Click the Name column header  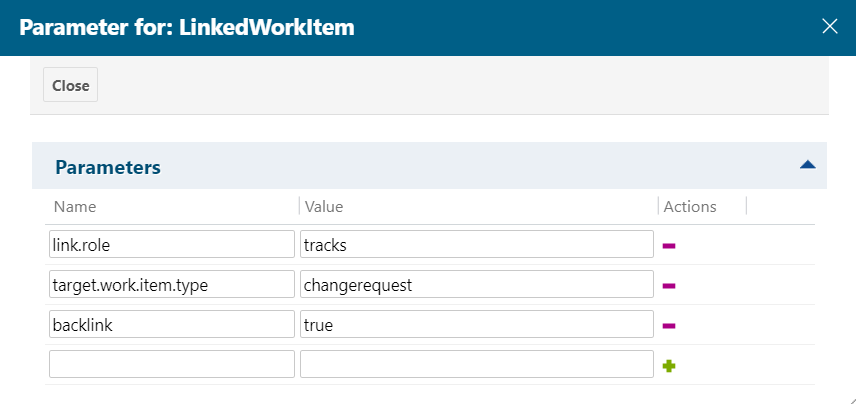pos(75,206)
